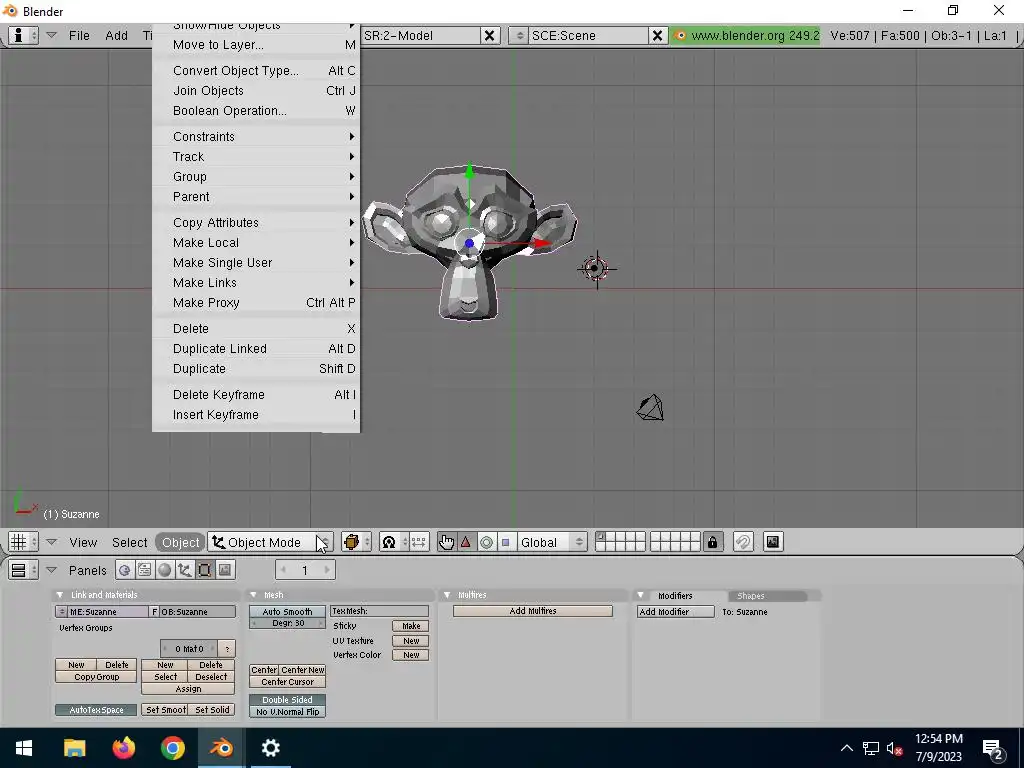Switch to the Editing context icon
This screenshot has height=768, width=1024.
coord(204,570)
